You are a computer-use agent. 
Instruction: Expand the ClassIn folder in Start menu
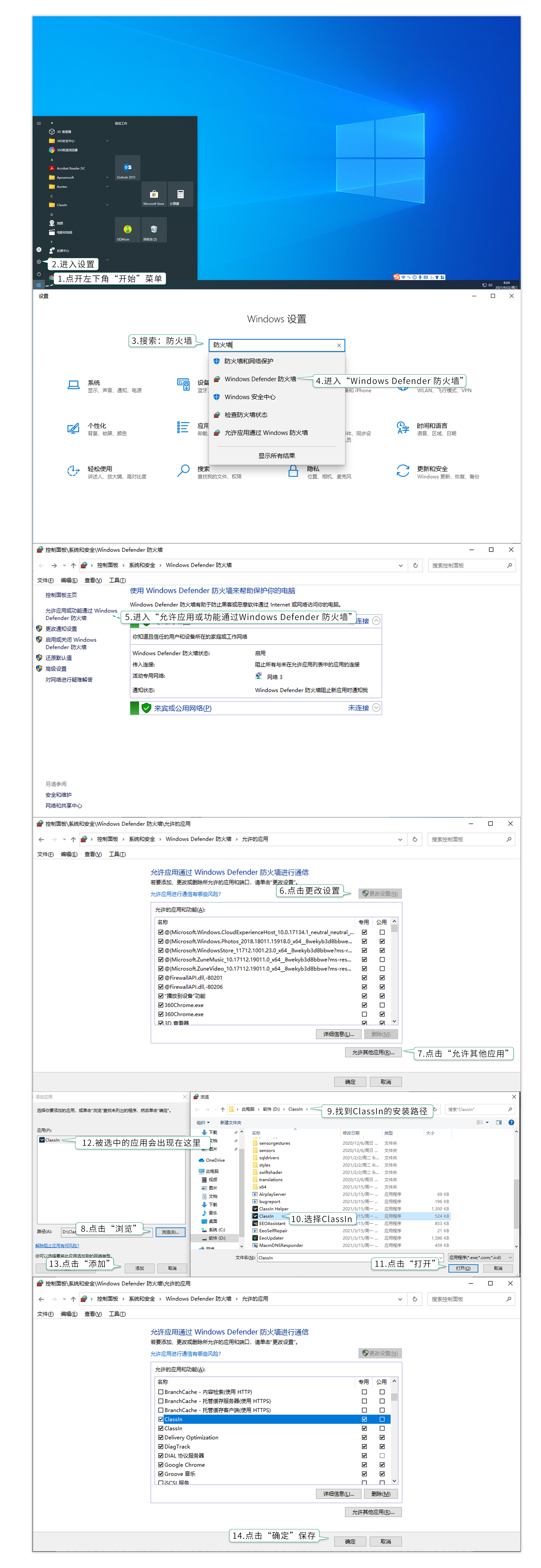click(107, 205)
